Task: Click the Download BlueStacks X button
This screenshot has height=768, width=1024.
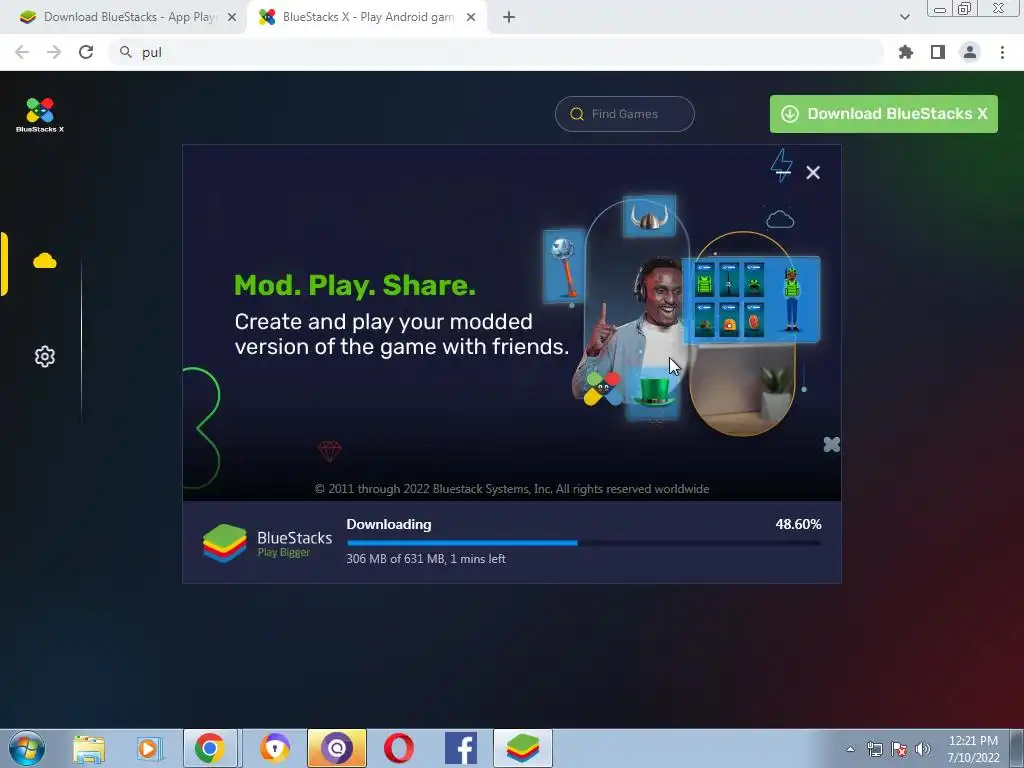Action: click(884, 114)
